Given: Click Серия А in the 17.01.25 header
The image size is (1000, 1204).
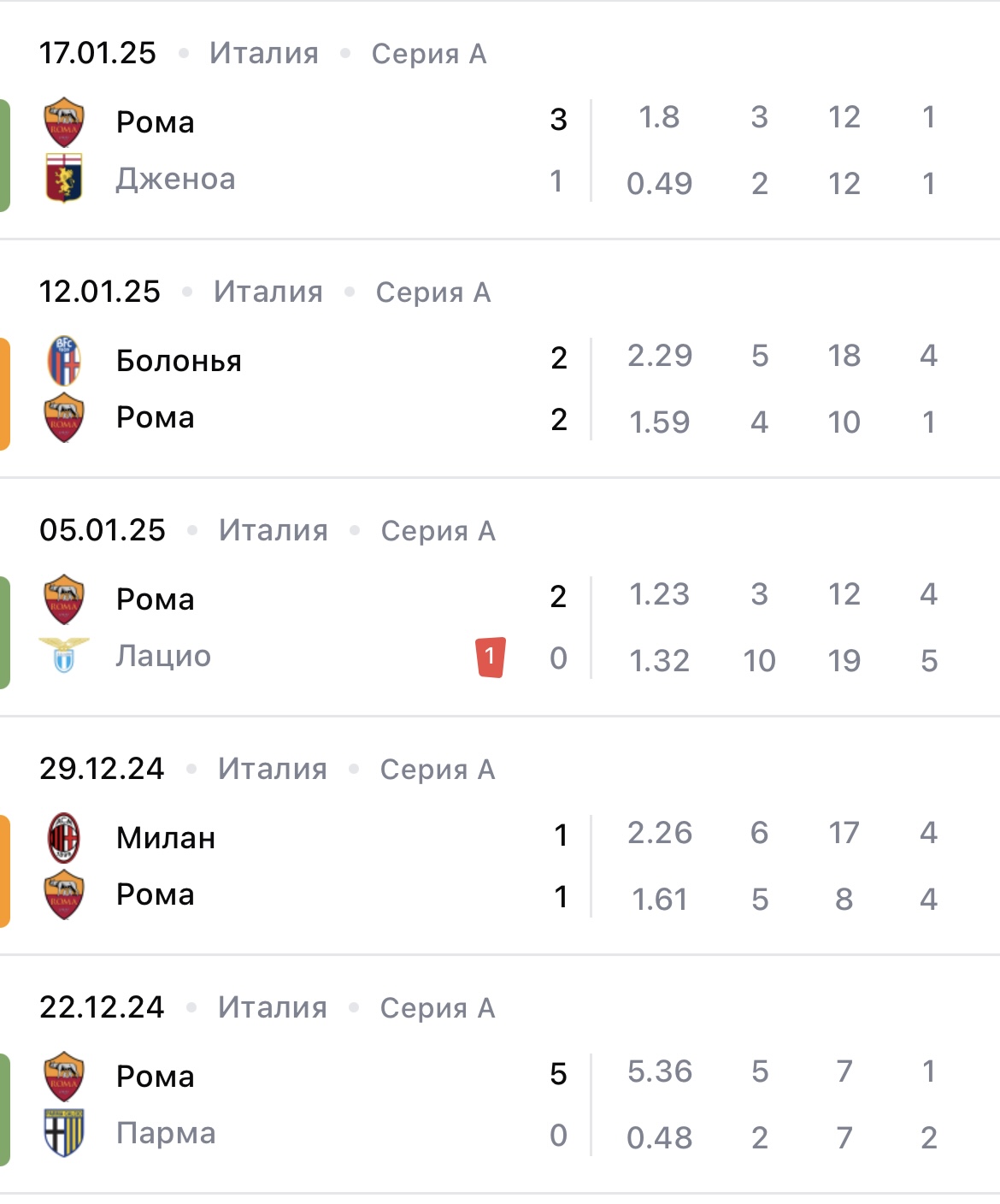Looking at the screenshot, I should 429,54.
